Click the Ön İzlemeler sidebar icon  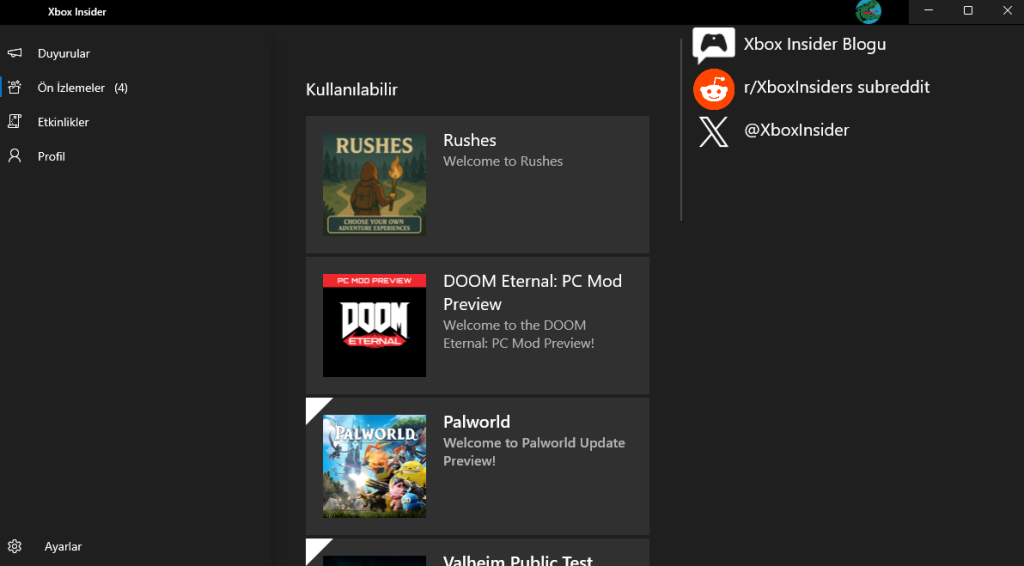14,87
